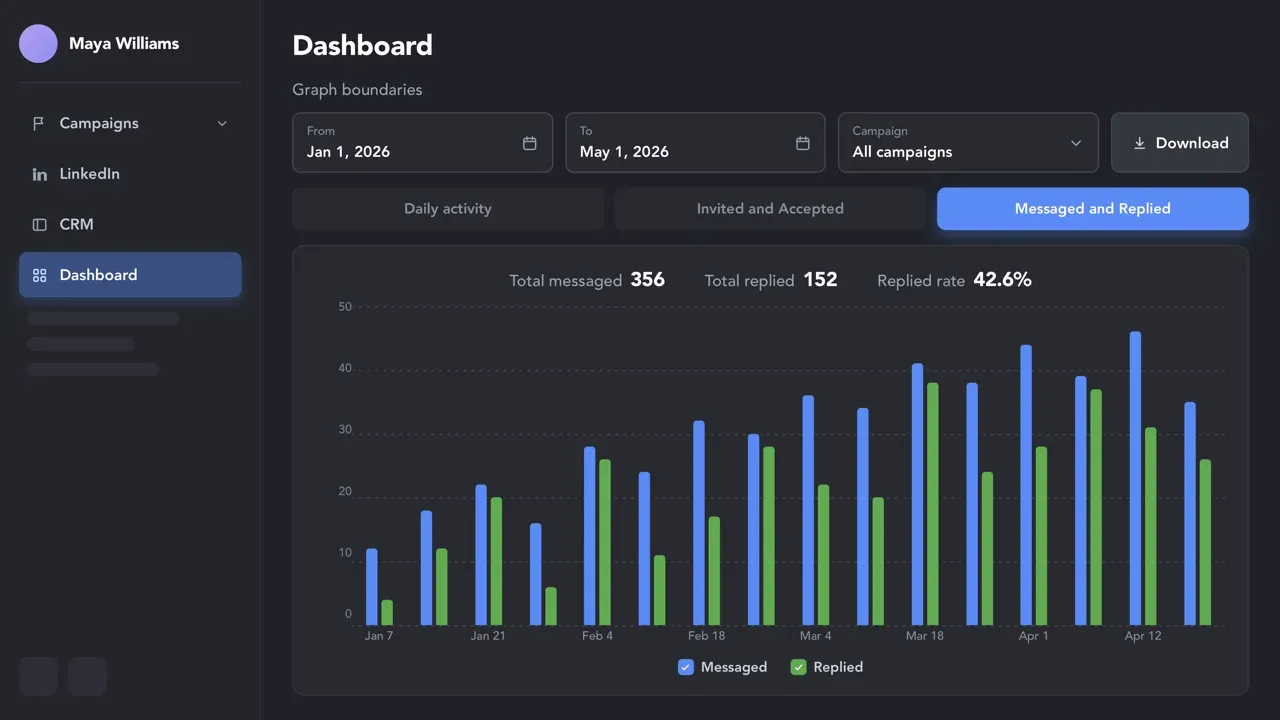
Task: Select the Messaged and Replied tab
Action: click(1092, 209)
